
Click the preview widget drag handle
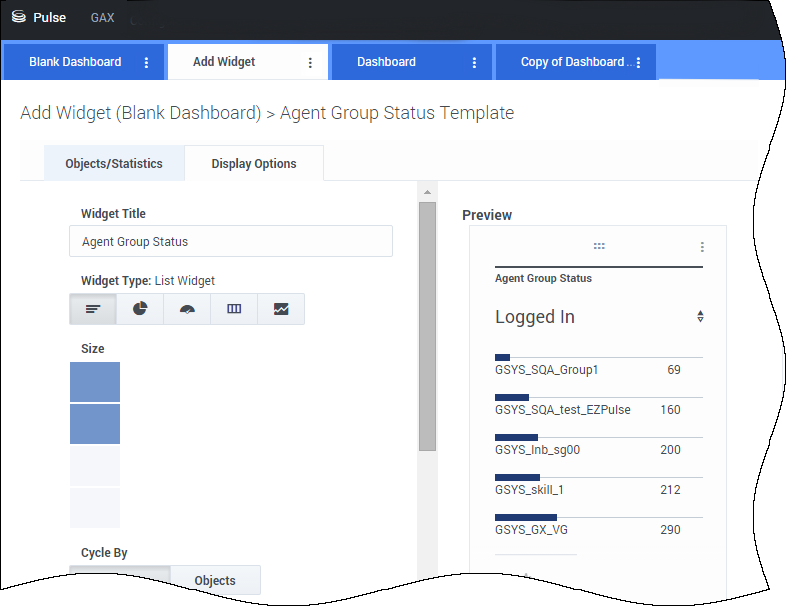pos(599,246)
